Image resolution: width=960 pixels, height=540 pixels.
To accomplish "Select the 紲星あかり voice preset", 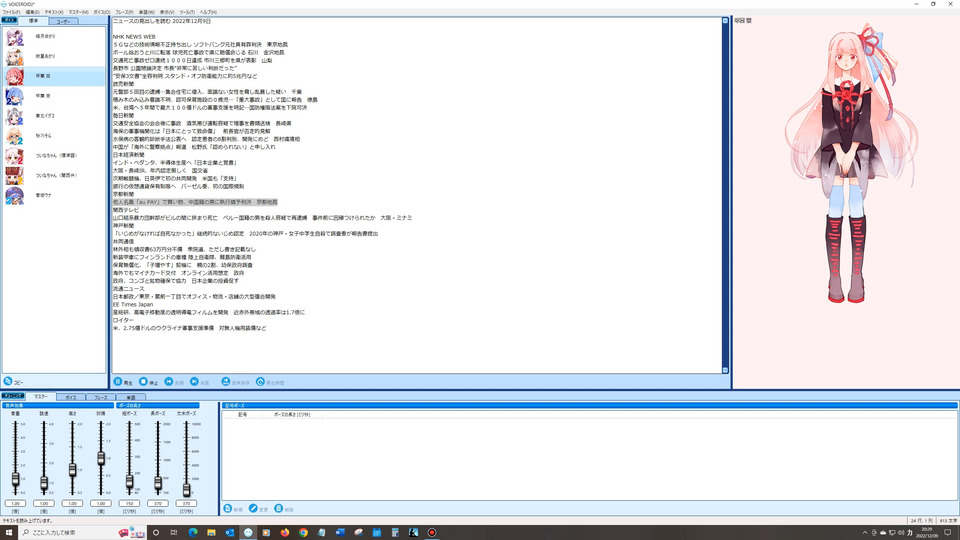I will pyautogui.click(x=54, y=56).
